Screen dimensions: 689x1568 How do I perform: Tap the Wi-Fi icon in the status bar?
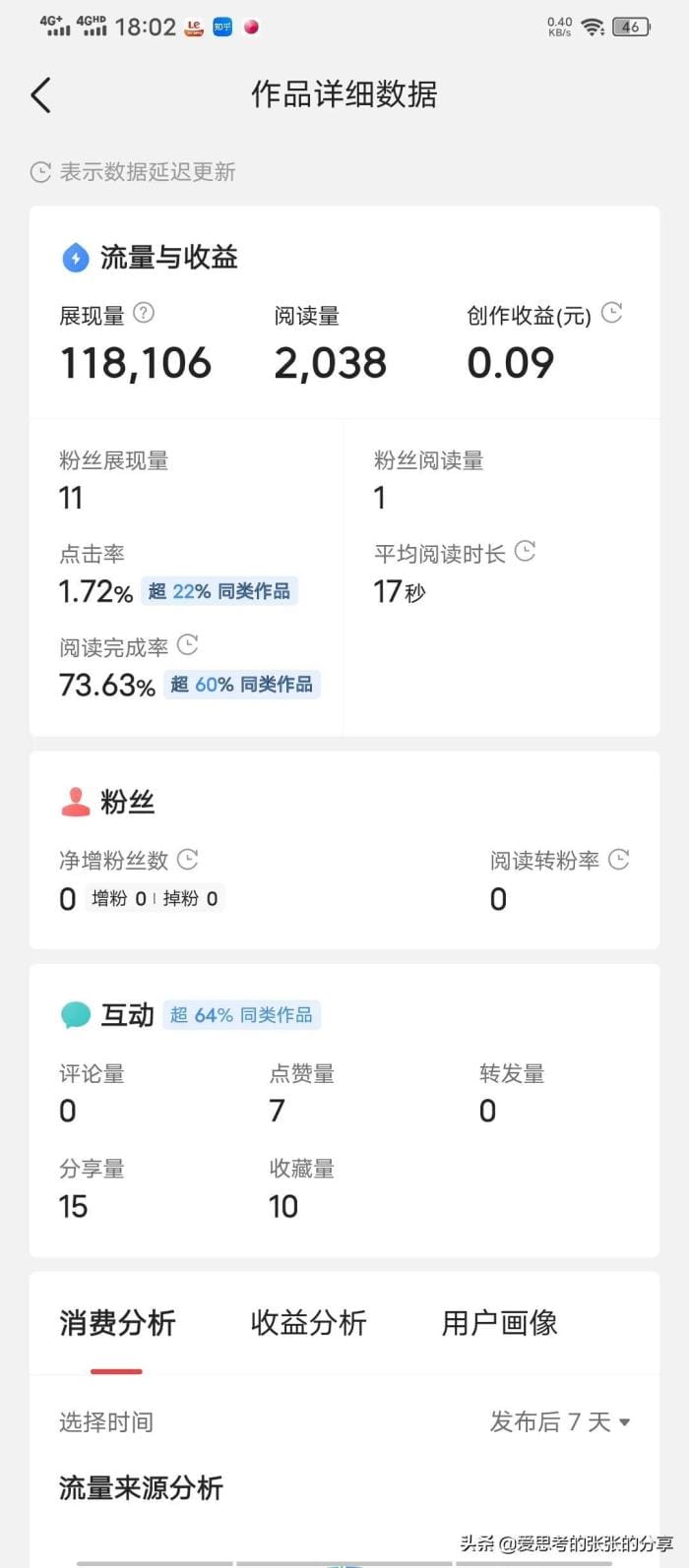pyautogui.click(x=592, y=28)
